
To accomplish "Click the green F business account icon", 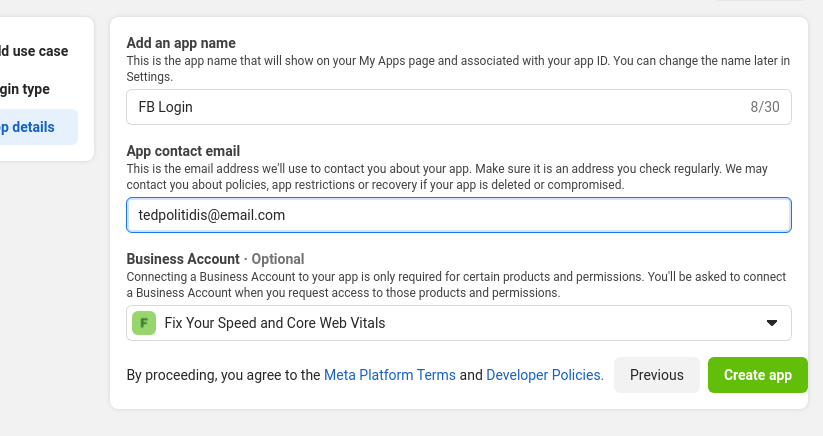I will (x=144, y=323).
